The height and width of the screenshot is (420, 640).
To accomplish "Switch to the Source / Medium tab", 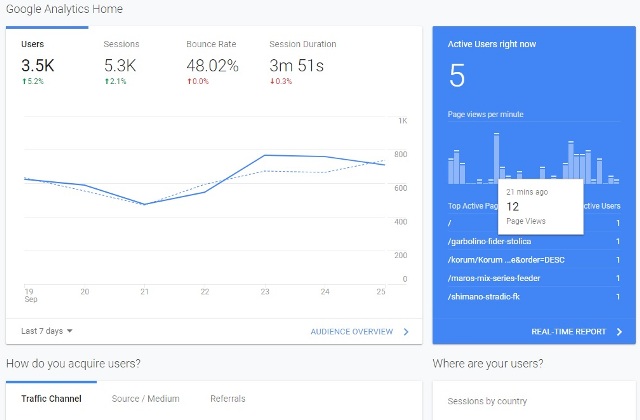I will pos(145,398).
